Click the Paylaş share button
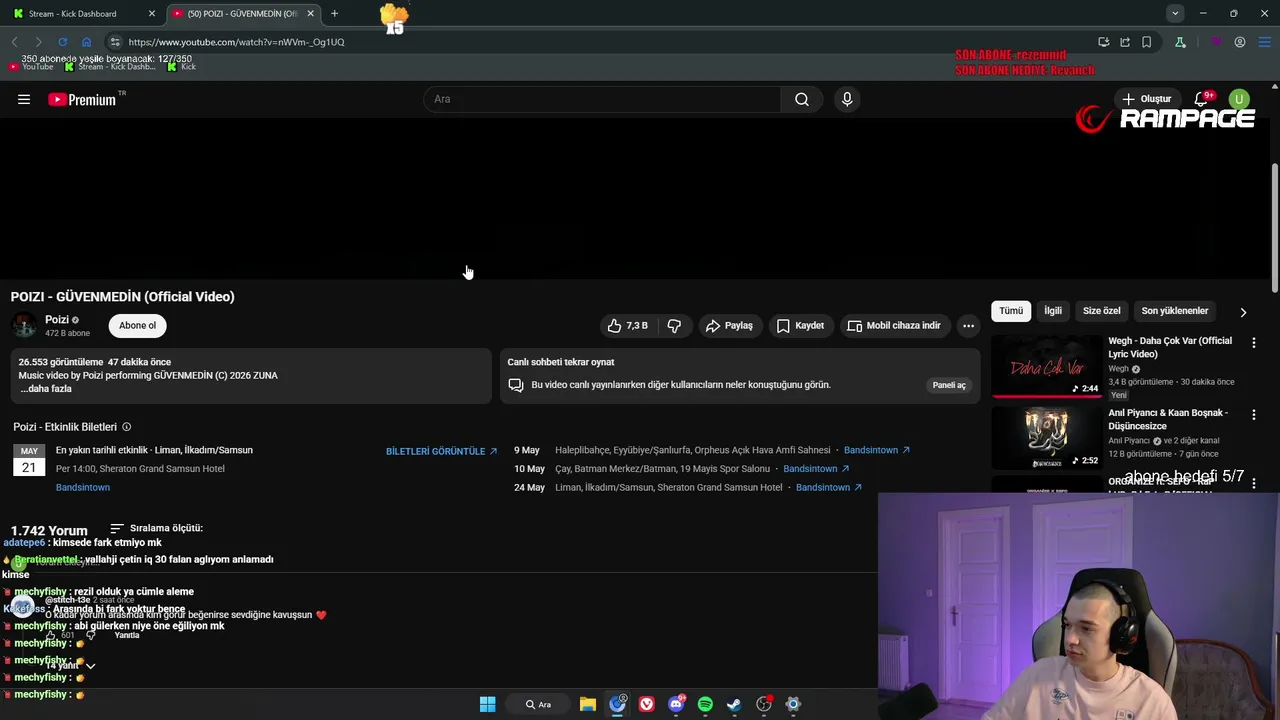Image resolution: width=1280 pixels, height=720 pixels. click(x=729, y=325)
